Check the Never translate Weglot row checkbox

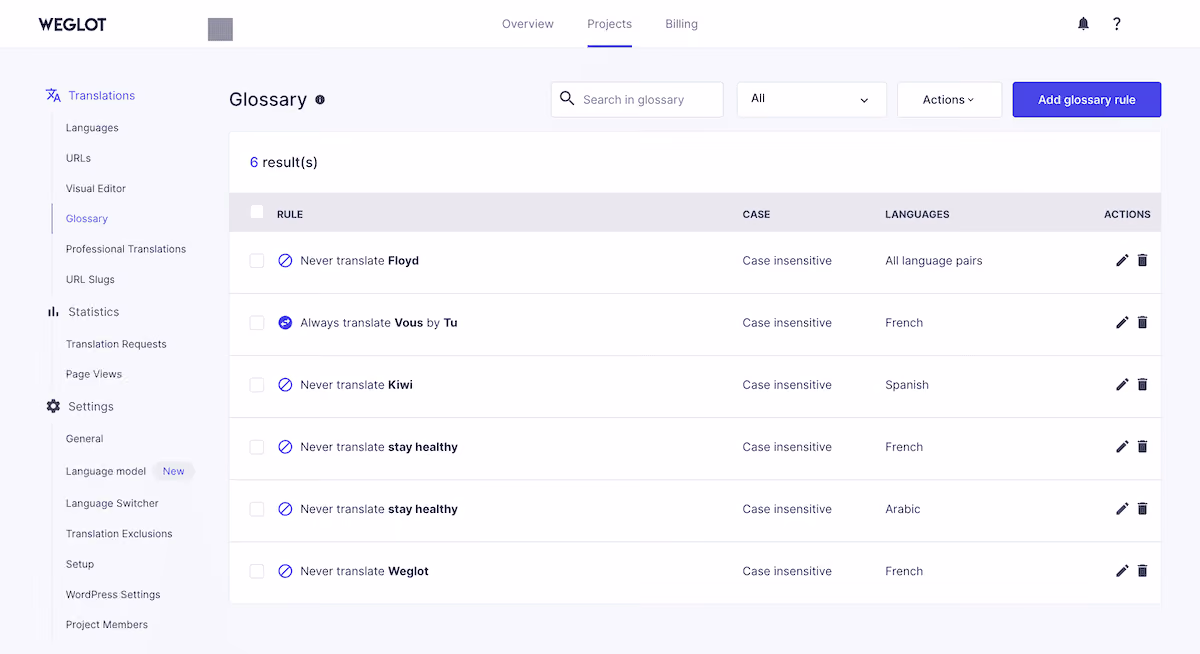tap(257, 571)
